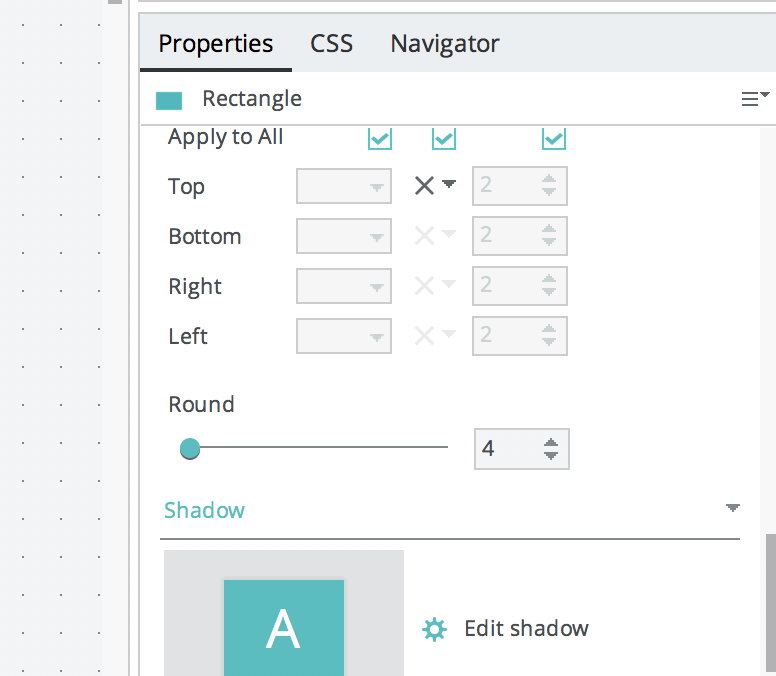Open the Bottom border color dropdown
776x676 pixels.
[344, 236]
